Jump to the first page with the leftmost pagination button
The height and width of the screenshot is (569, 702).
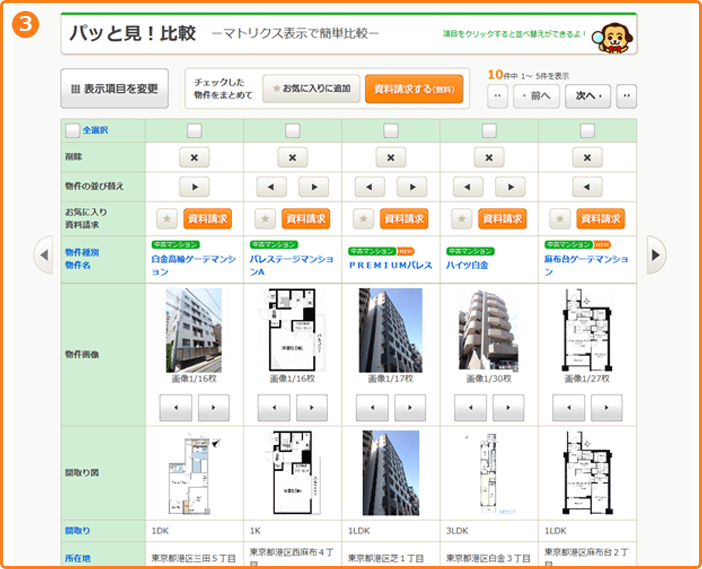497,96
